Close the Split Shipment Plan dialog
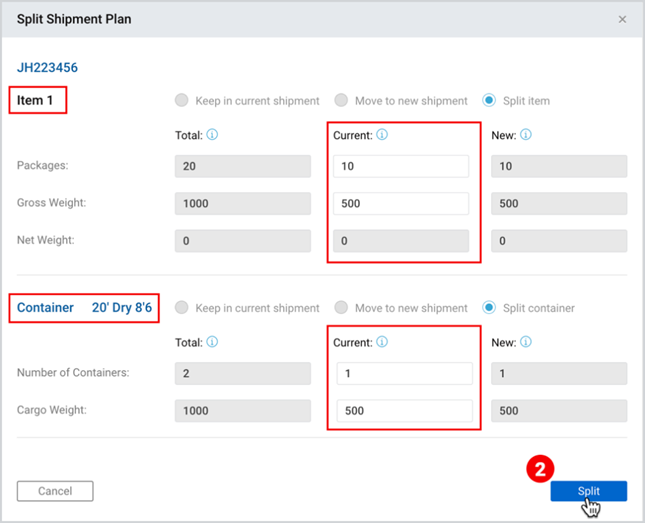Image resolution: width=645 pixels, height=523 pixels. tap(622, 19)
